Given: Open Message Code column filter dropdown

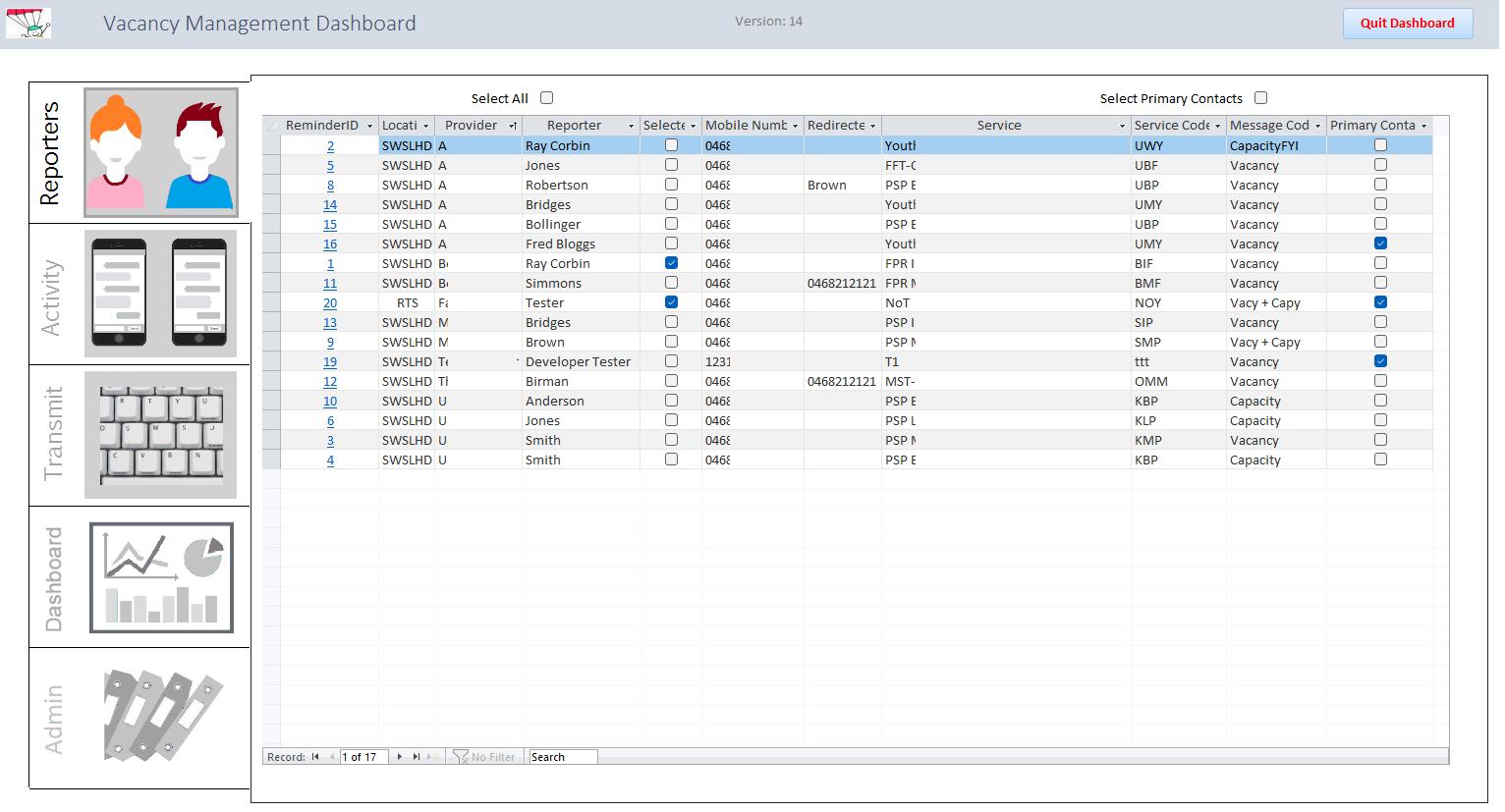Looking at the screenshot, I should pos(1318,126).
